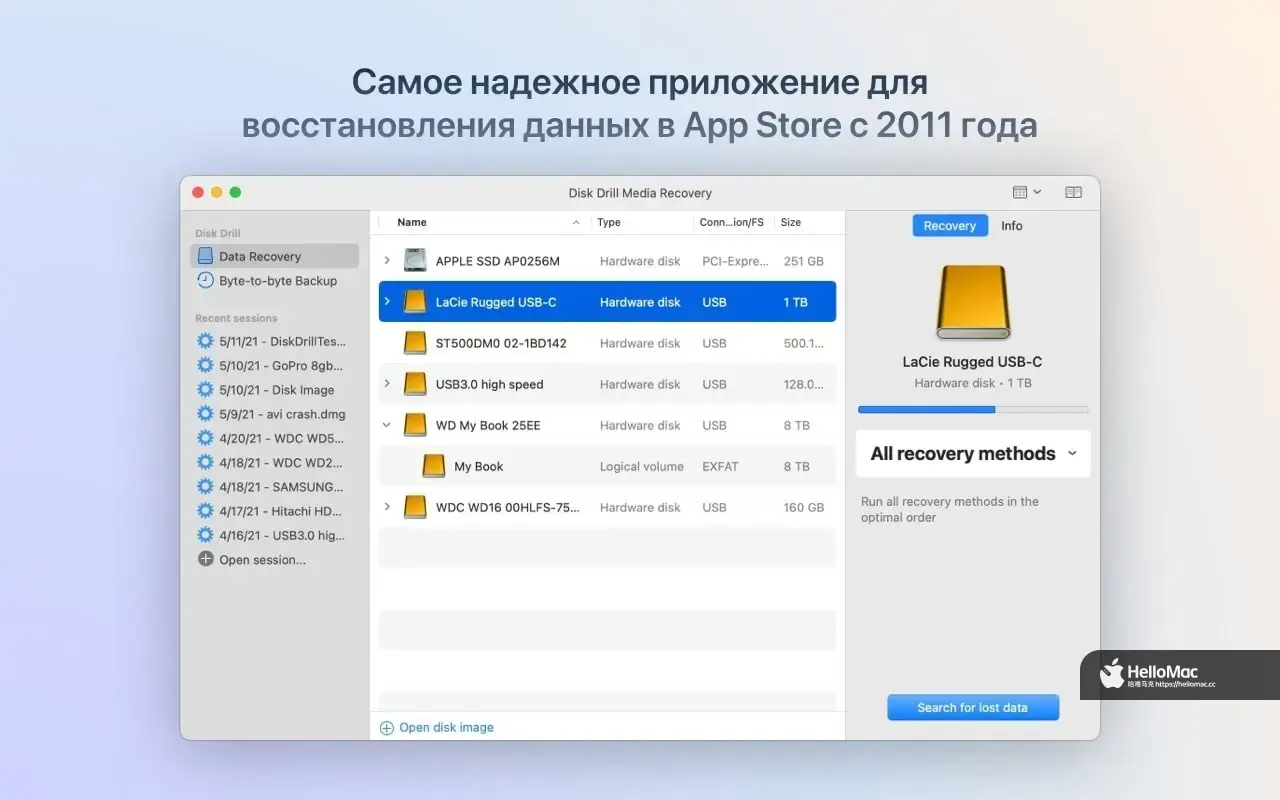Toggle the side panel toolbar icon

pos(1073,192)
